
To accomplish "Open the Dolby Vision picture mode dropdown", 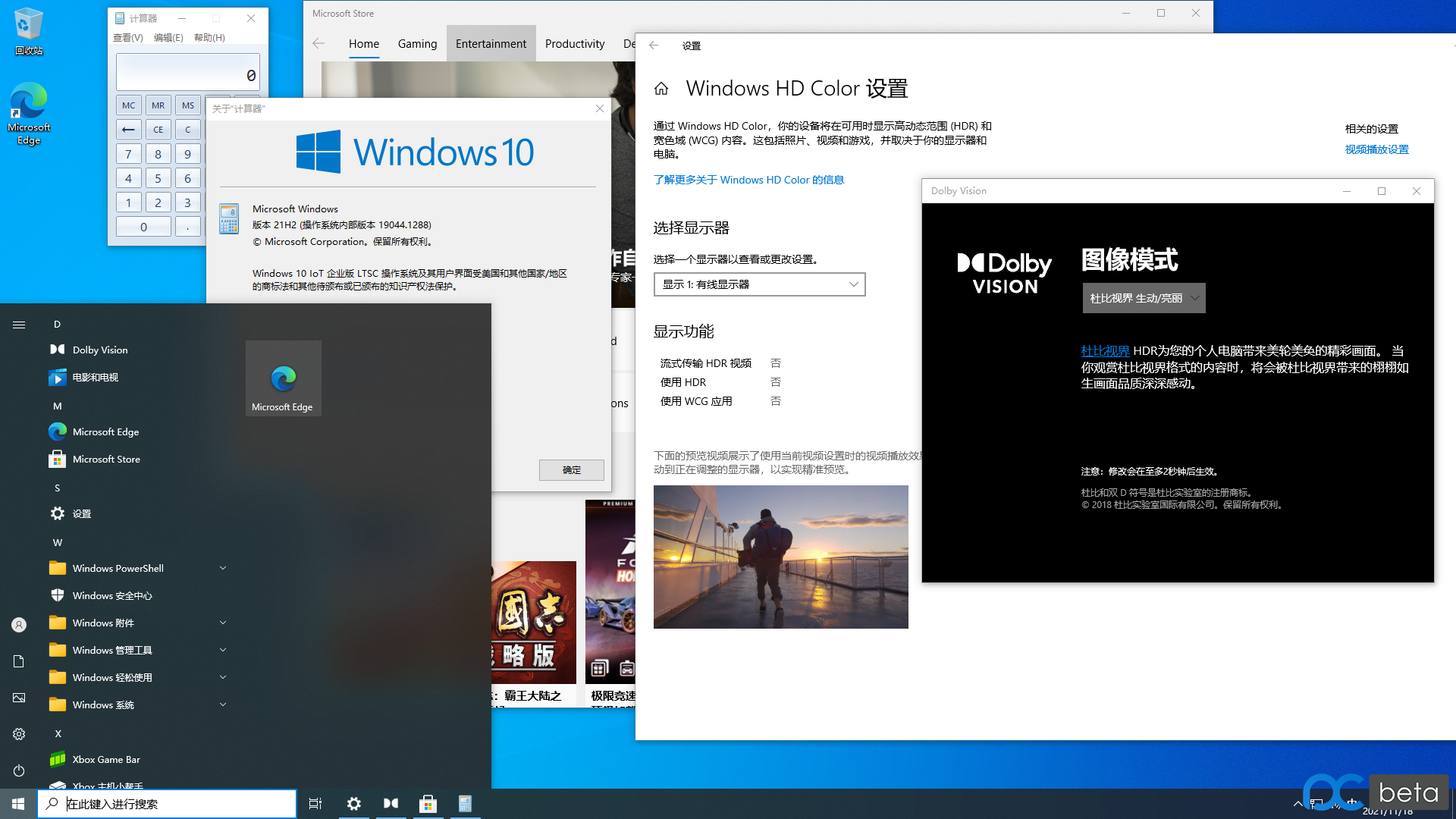I will click(1143, 298).
